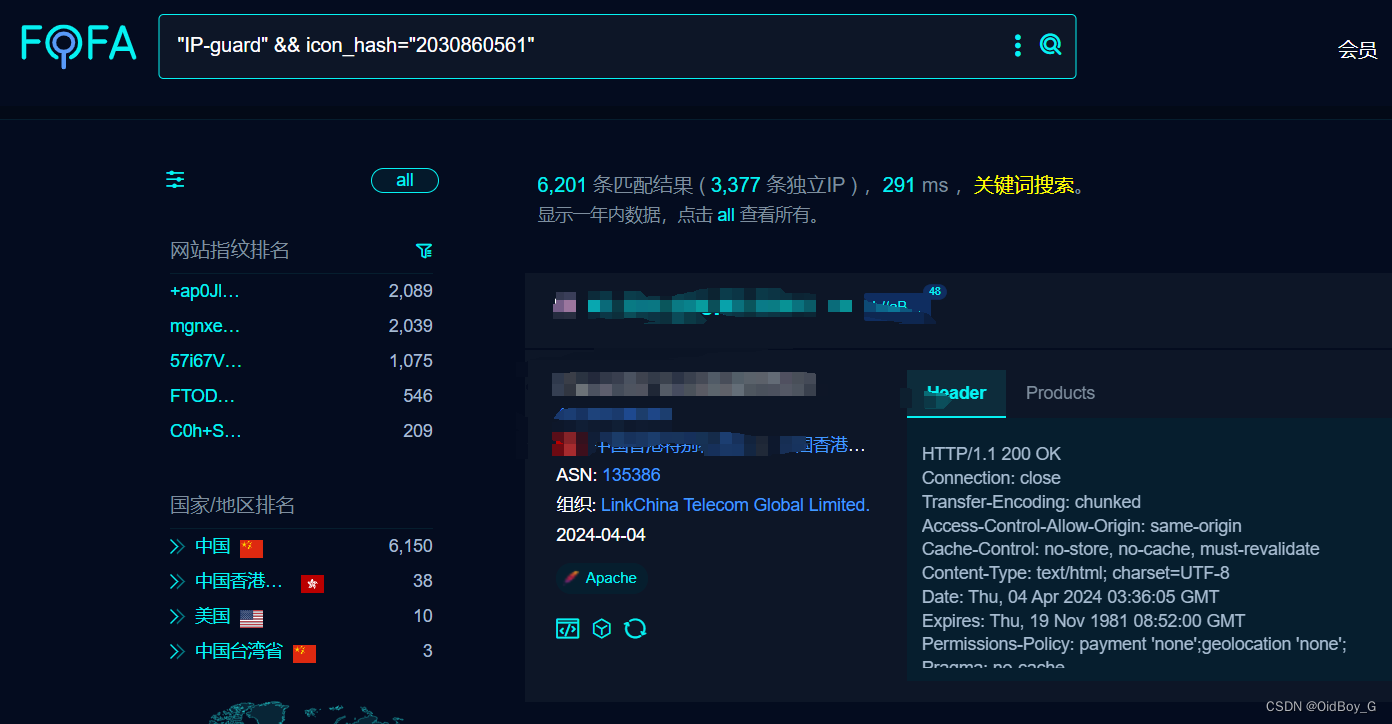Click the all link to view everything
The image size is (1392, 724).
pos(726,215)
